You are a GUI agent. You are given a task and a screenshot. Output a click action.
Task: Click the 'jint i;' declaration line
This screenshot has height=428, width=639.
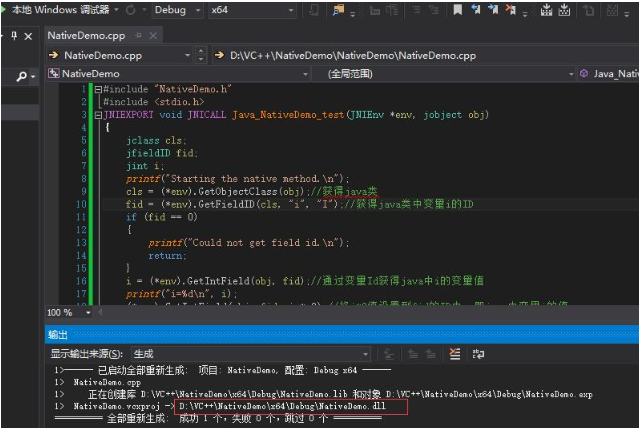pos(145,166)
